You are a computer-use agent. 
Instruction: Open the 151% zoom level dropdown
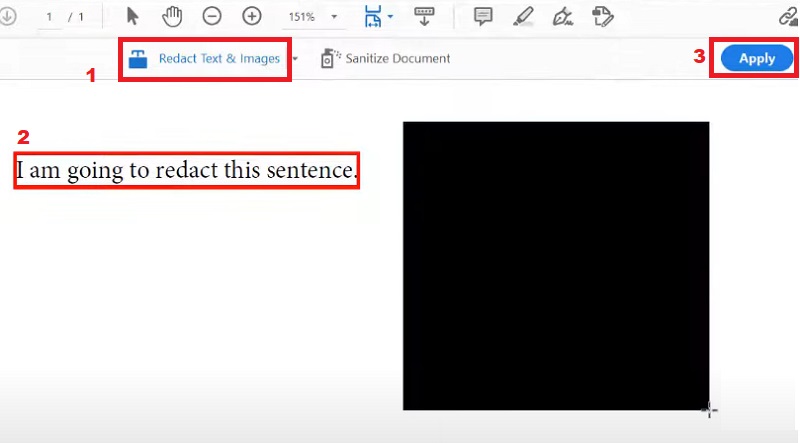[334, 17]
